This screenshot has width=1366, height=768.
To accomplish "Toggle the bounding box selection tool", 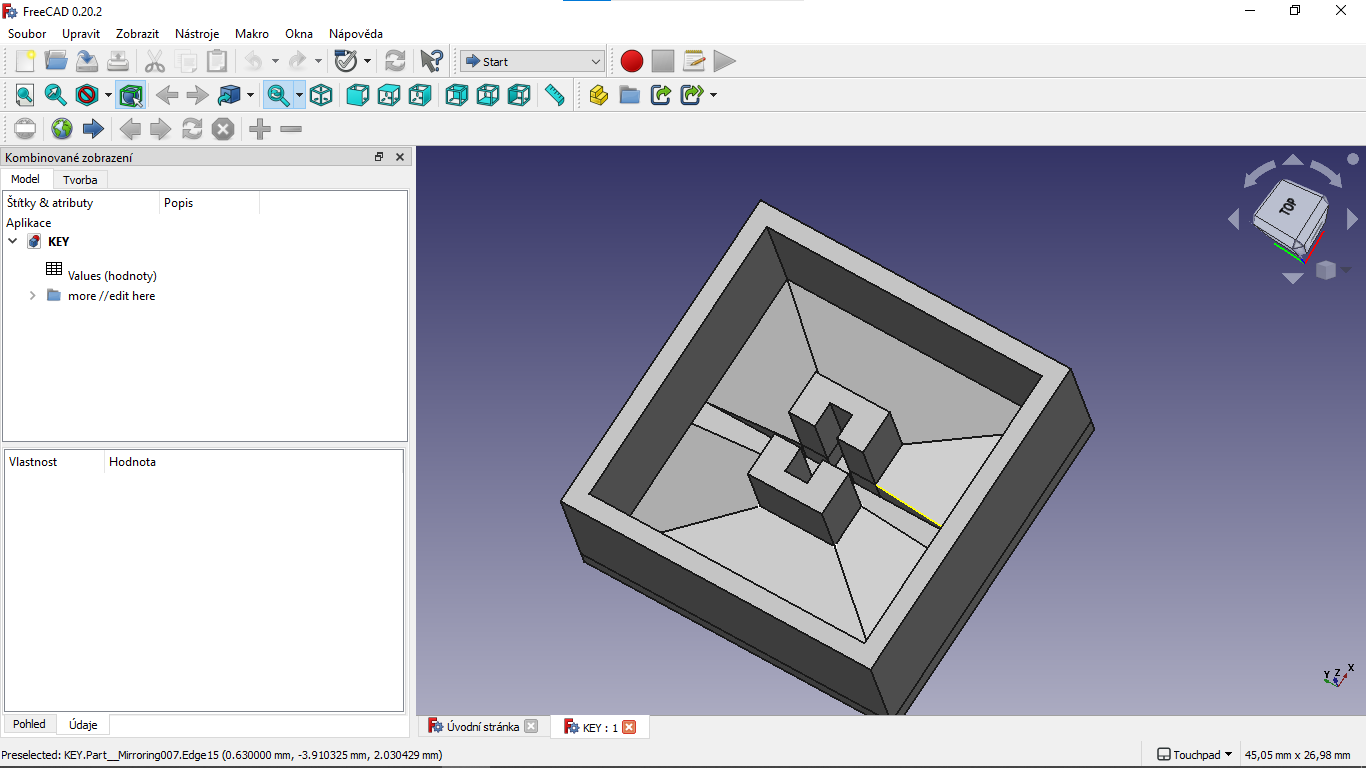I will click(130, 95).
